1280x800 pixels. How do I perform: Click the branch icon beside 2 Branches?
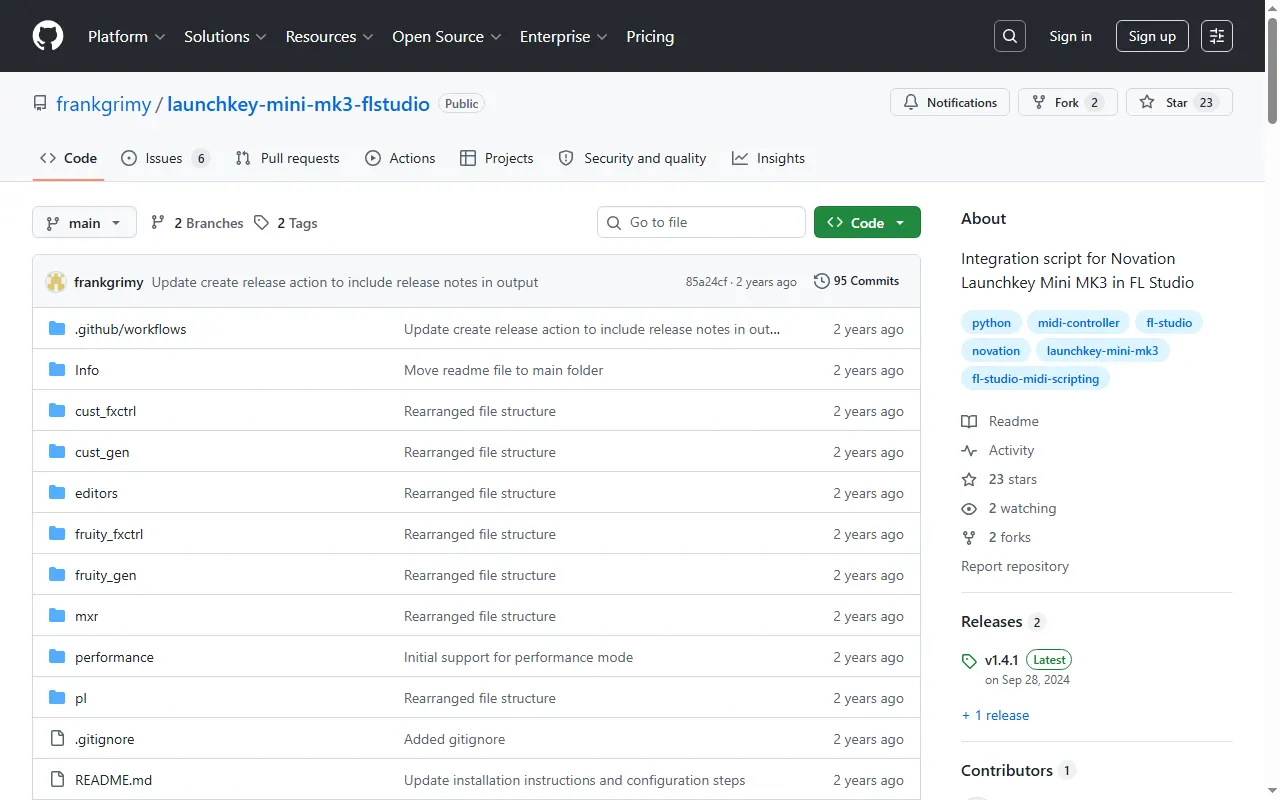pos(158,222)
